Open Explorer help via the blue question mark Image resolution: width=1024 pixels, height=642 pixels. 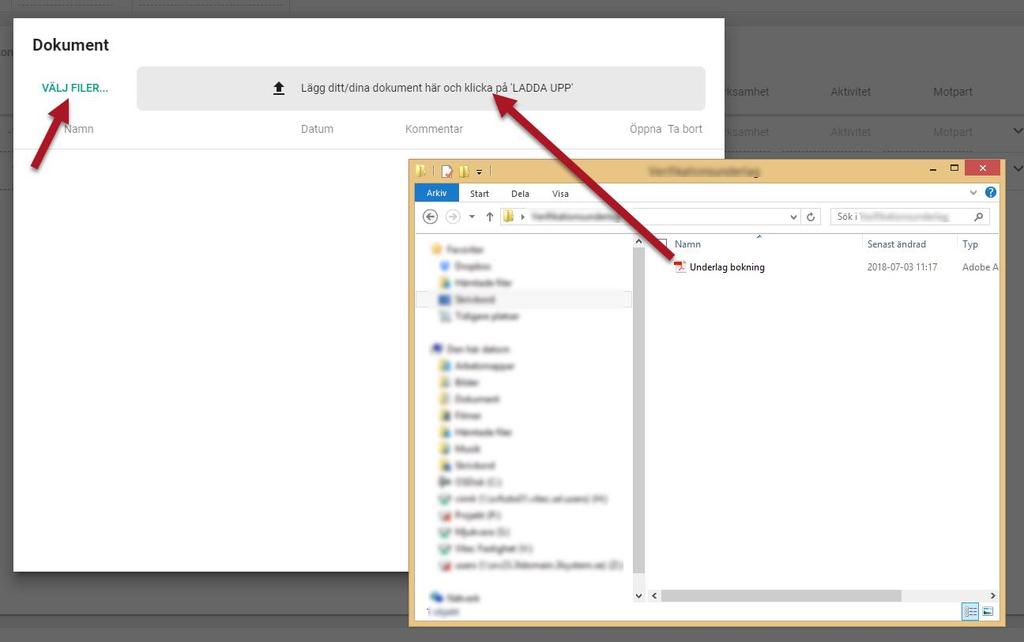click(991, 193)
